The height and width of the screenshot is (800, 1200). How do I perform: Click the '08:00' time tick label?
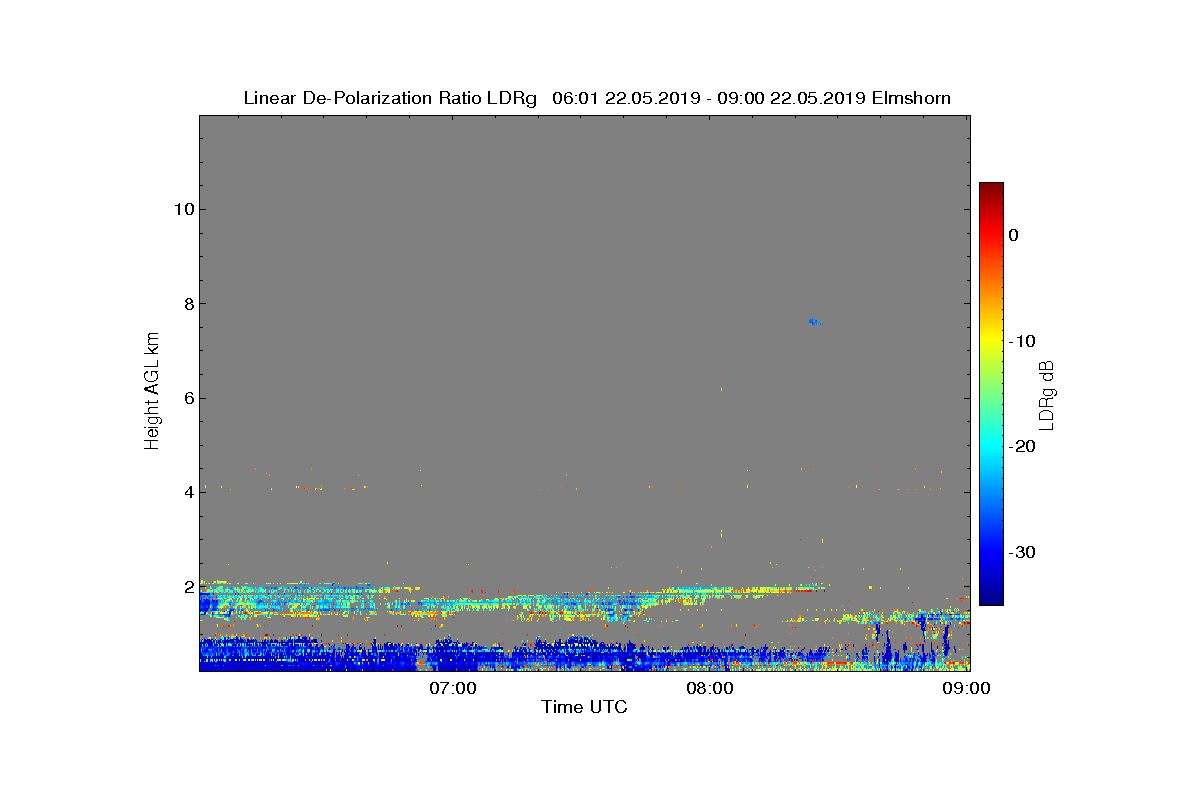coord(712,688)
